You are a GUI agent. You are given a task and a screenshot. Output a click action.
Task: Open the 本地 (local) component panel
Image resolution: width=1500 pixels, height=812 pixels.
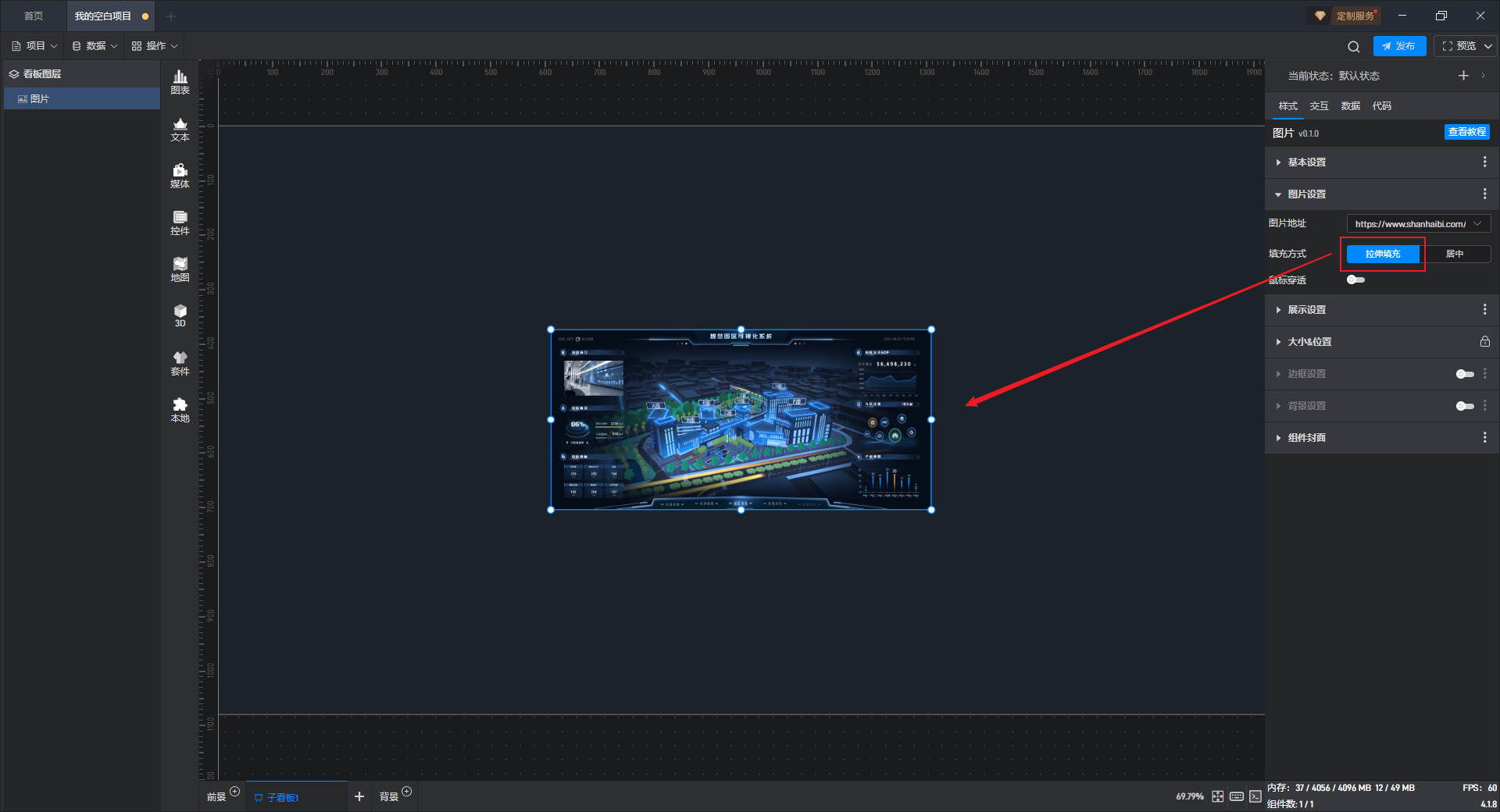(180, 410)
